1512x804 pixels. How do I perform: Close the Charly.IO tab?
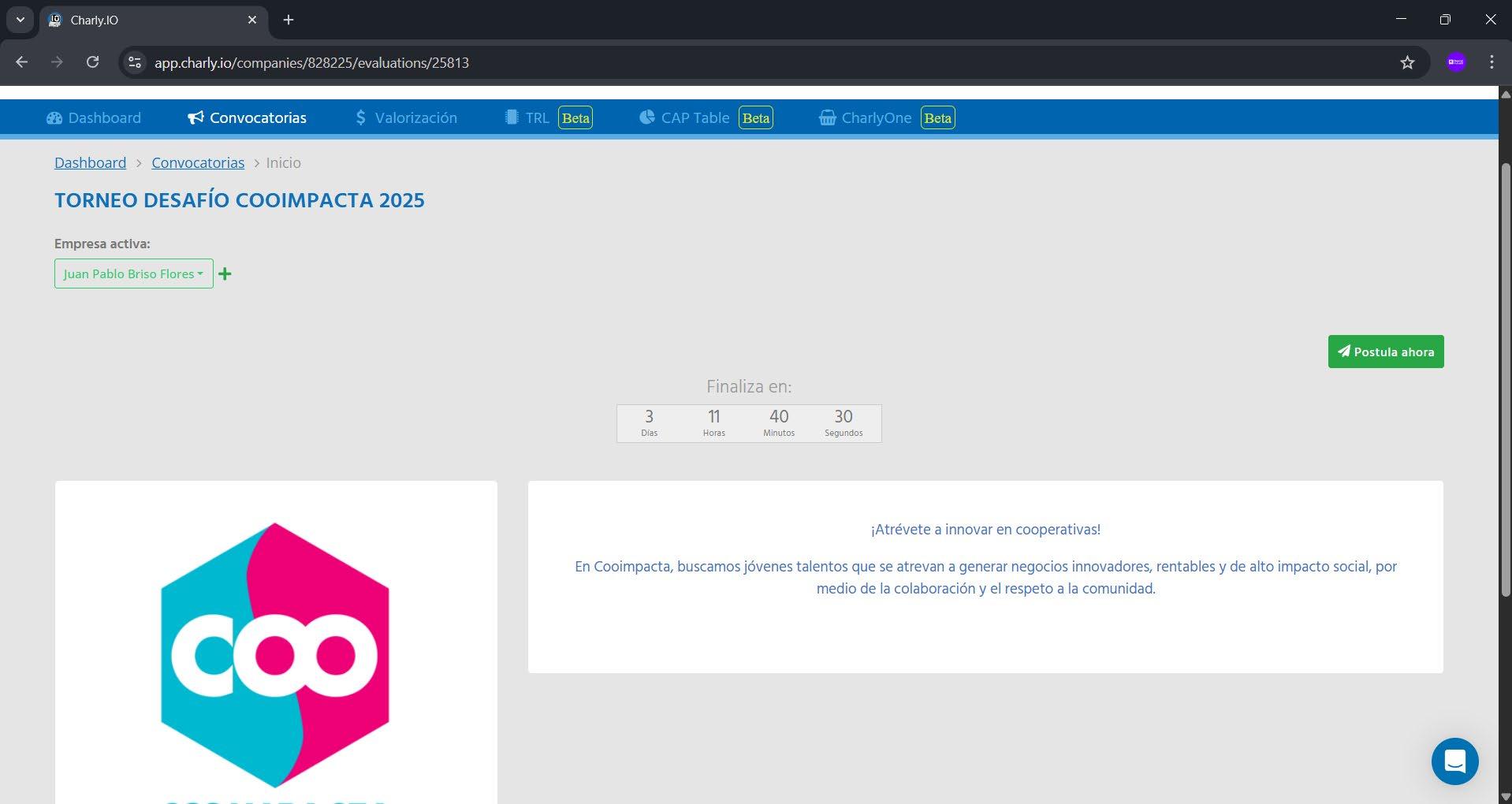(252, 20)
